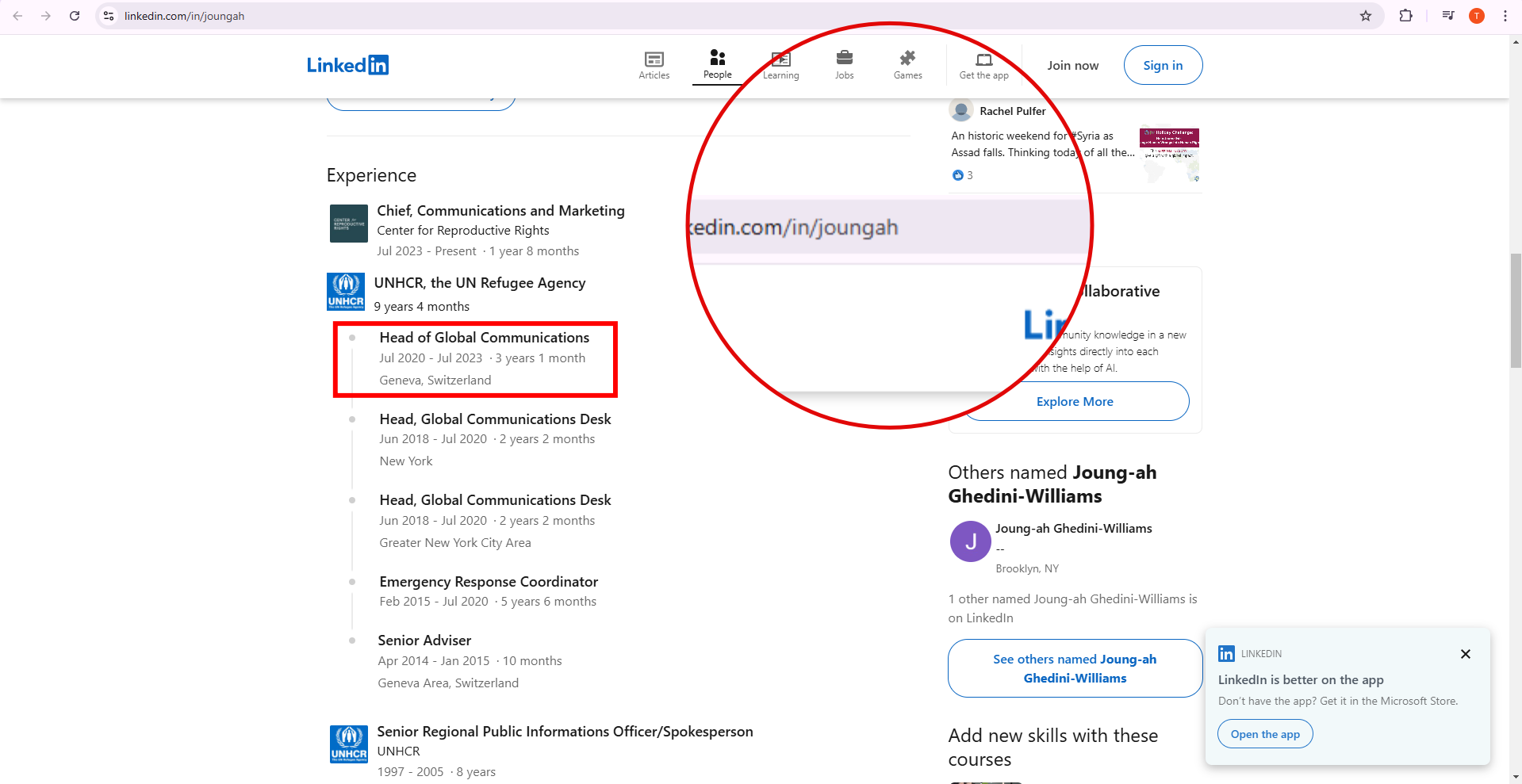
Task: Click the page vertical scrollbar
Action: (x=1515, y=309)
